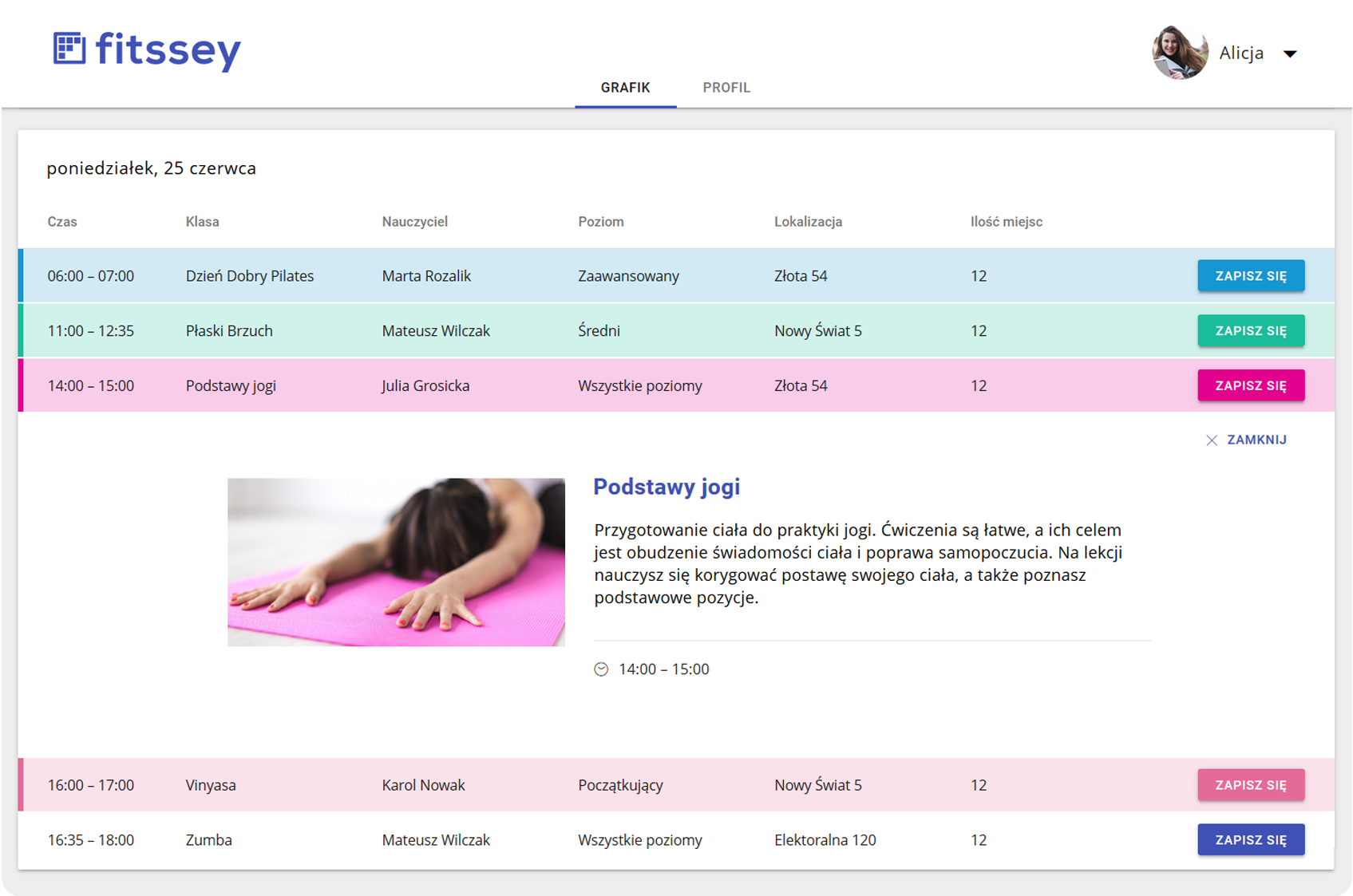Screen dimensions: 1353x896
Task: Click Mateusz Wilczak in the Zumba row
Action: pyautogui.click(x=436, y=839)
